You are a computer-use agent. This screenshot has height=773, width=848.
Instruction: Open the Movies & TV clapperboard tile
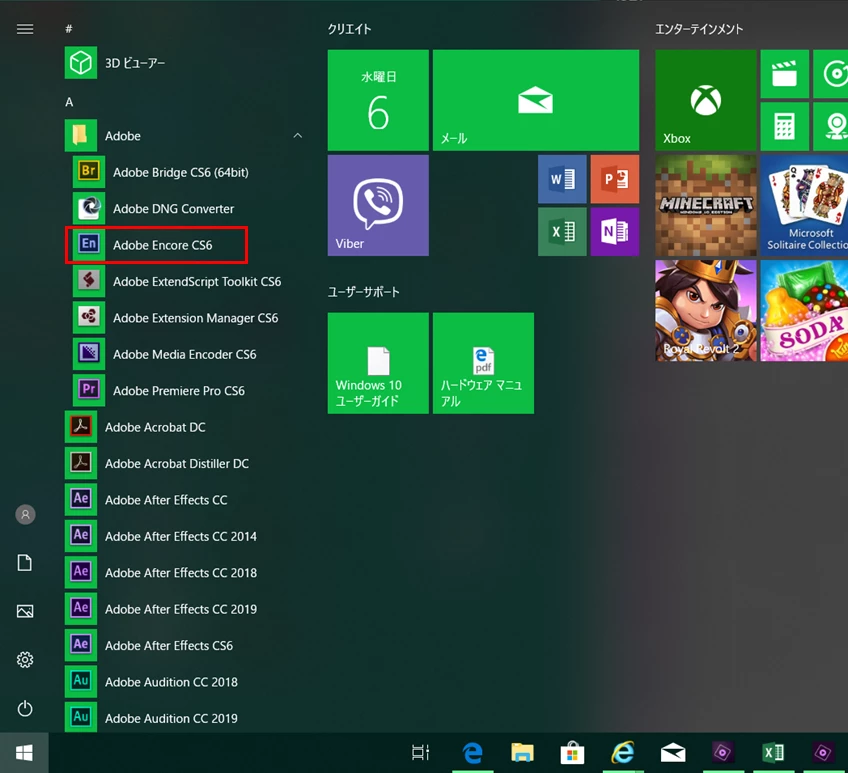[785, 74]
